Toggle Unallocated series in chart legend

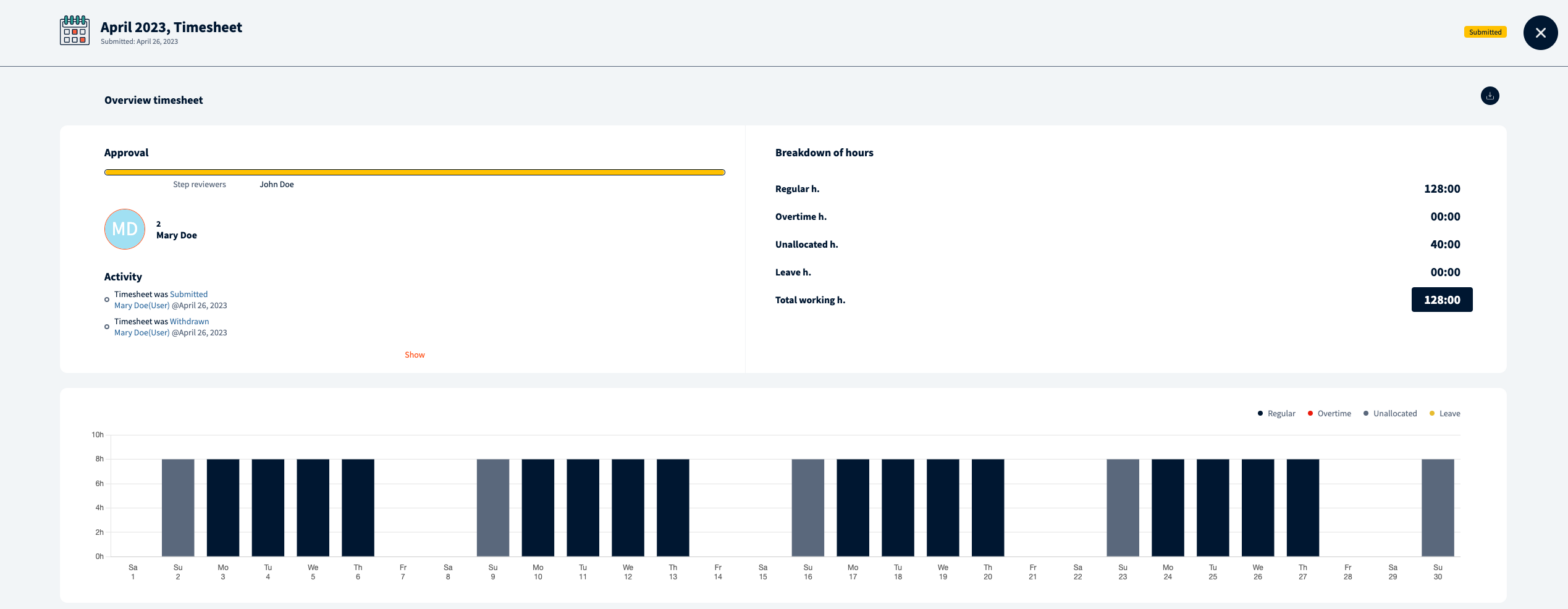pyautogui.click(x=1389, y=413)
